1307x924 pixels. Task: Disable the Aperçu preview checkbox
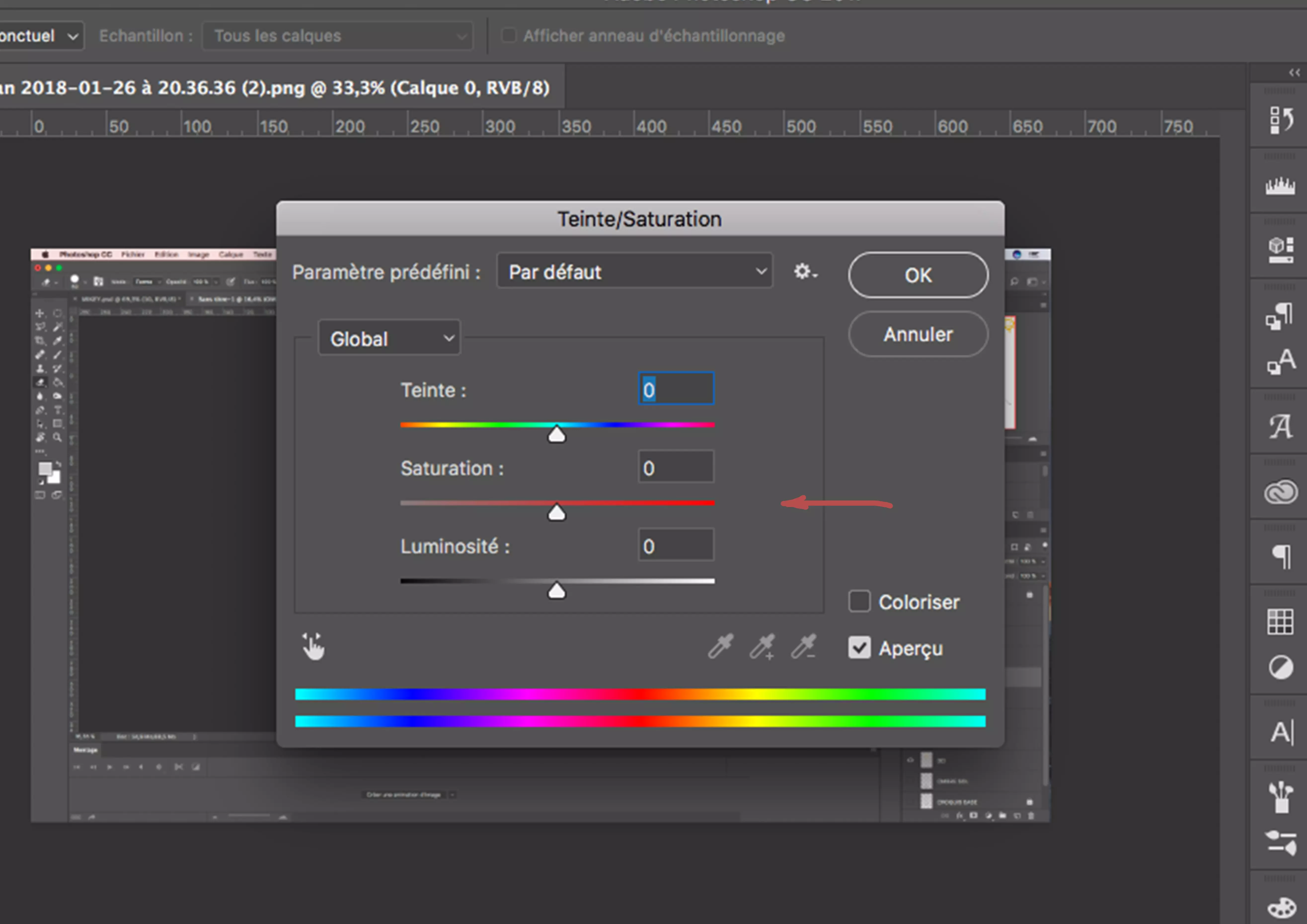click(x=860, y=647)
